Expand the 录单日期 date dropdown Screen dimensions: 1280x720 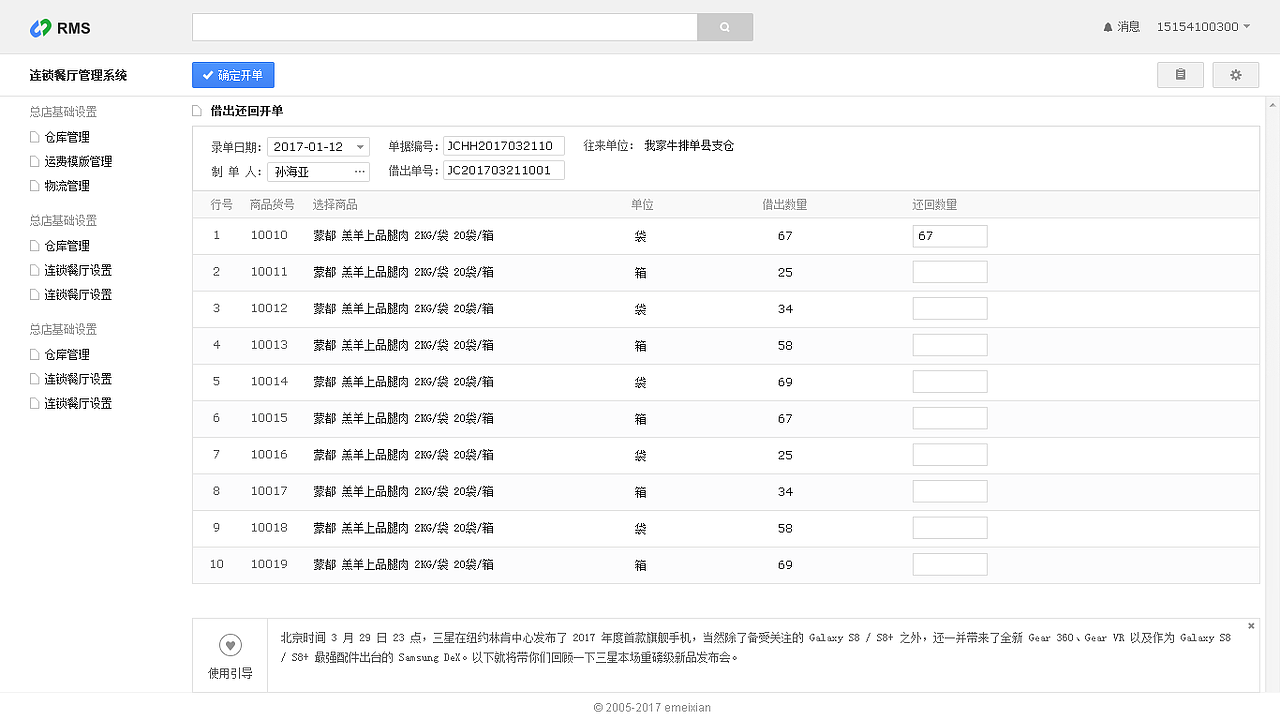361,147
